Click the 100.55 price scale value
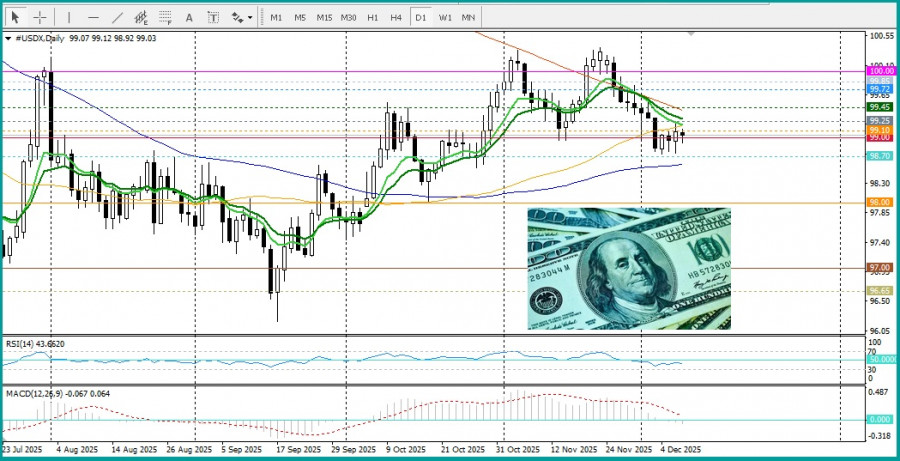The width and height of the screenshot is (900, 461). click(883, 36)
